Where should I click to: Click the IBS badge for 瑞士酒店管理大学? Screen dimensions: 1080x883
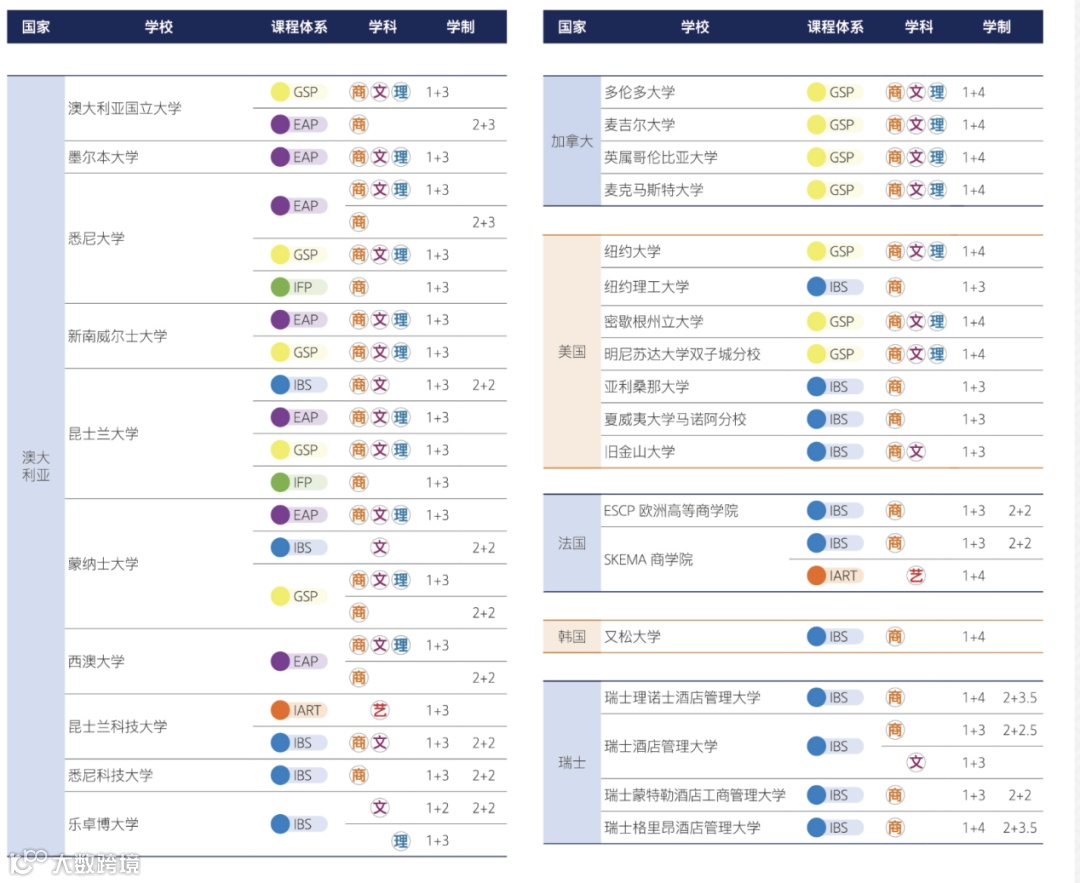(x=834, y=746)
